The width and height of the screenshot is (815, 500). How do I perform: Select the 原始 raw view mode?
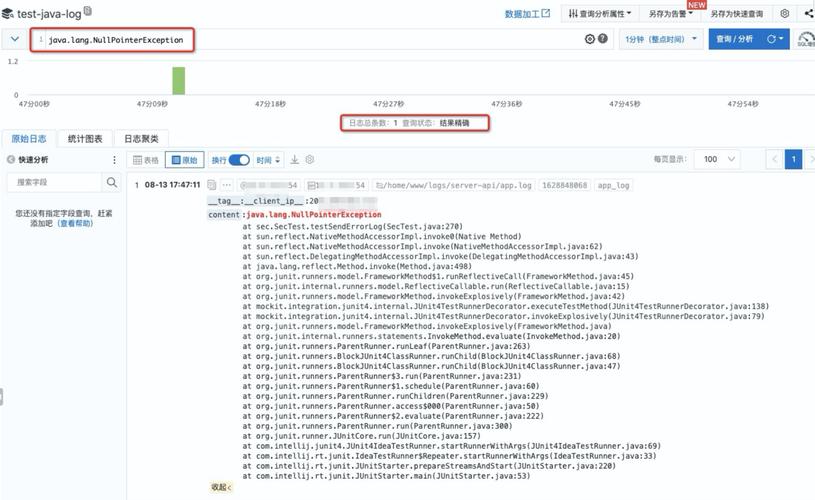tap(186, 160)
